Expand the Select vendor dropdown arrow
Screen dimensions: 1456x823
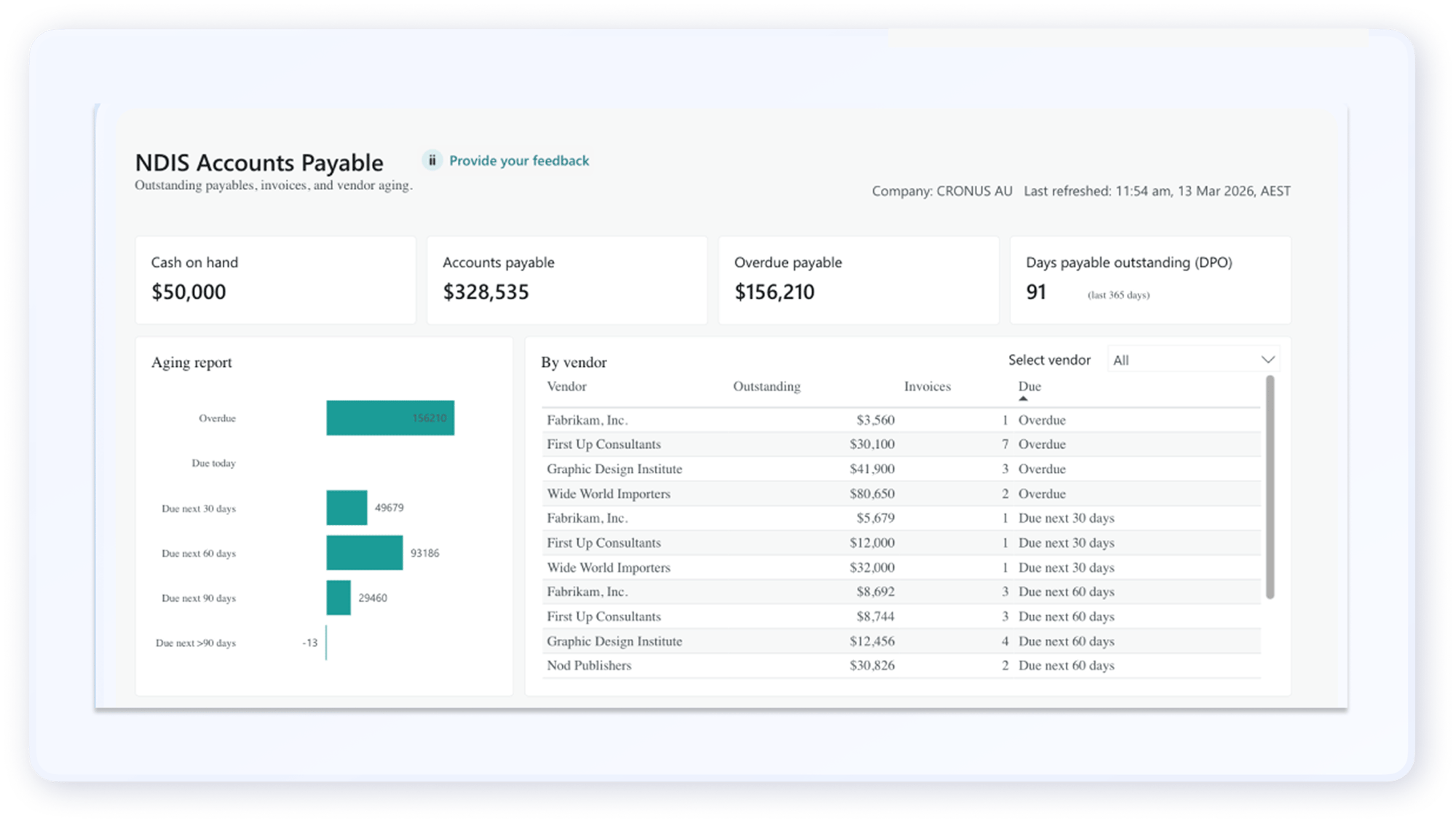point(1267,360)
